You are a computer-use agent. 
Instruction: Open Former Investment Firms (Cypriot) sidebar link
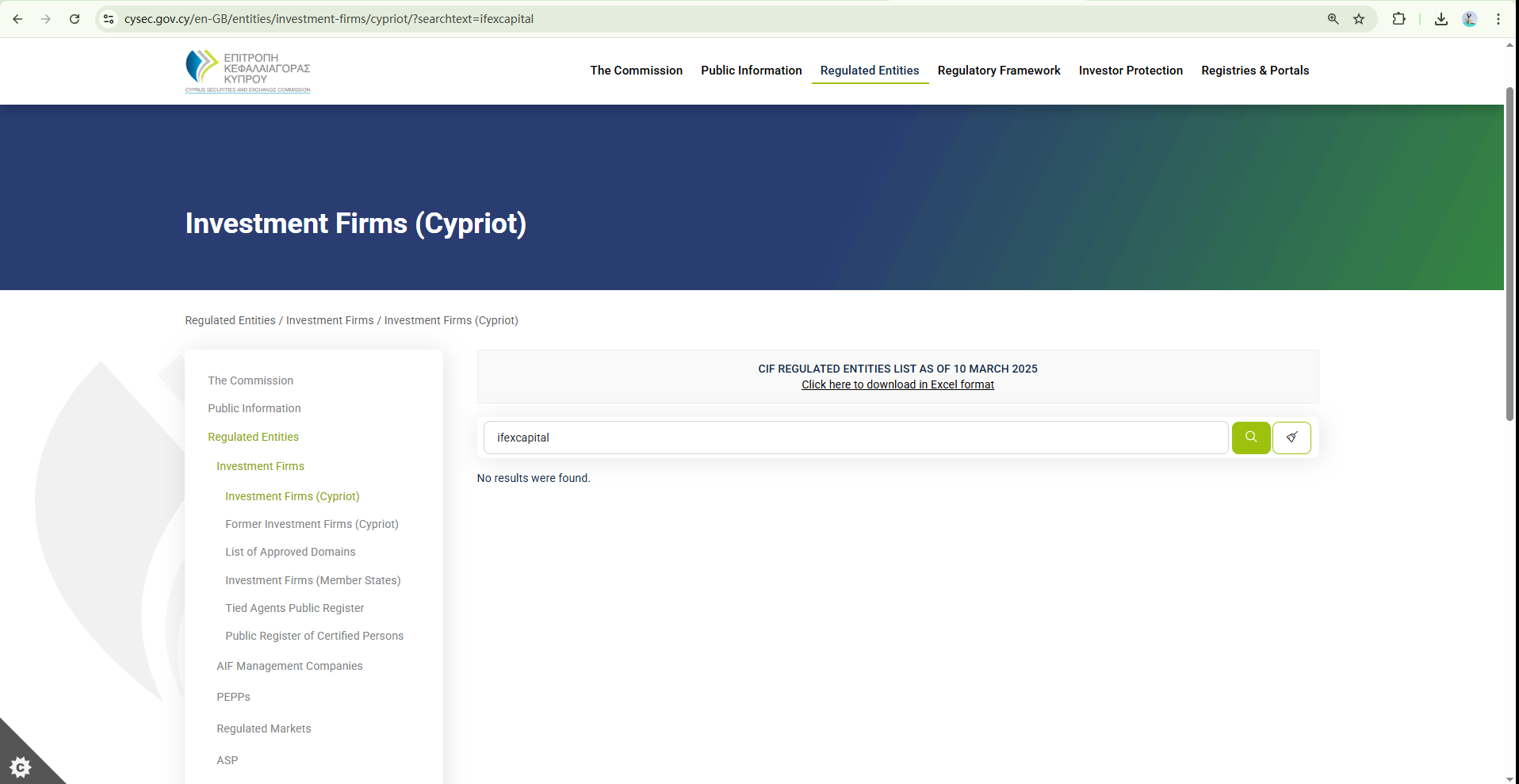[x=312, y=524]
